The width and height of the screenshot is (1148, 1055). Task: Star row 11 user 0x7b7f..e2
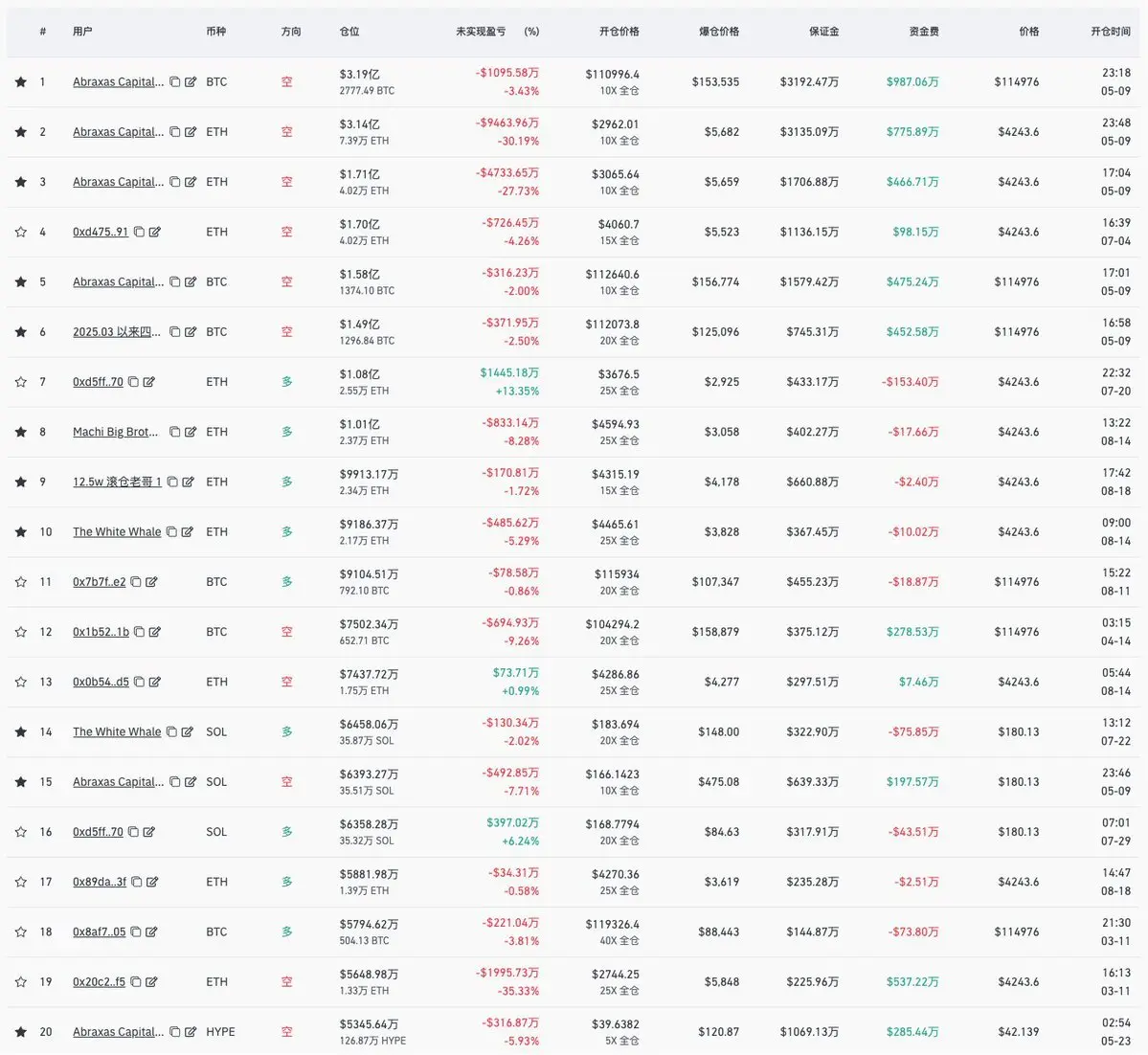click(x=20, y=582)
